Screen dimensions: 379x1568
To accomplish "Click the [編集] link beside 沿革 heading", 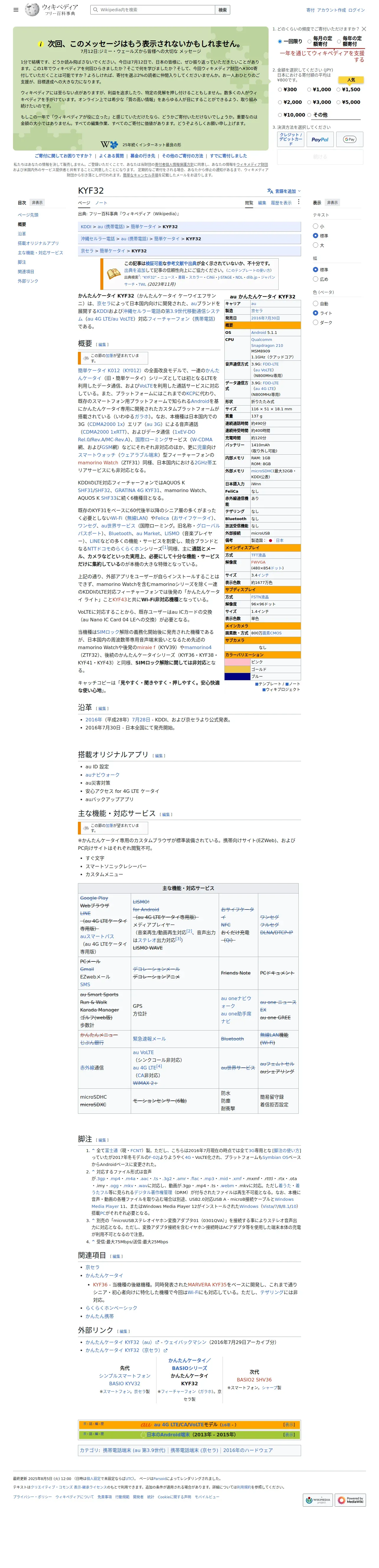I will [102, 708].
